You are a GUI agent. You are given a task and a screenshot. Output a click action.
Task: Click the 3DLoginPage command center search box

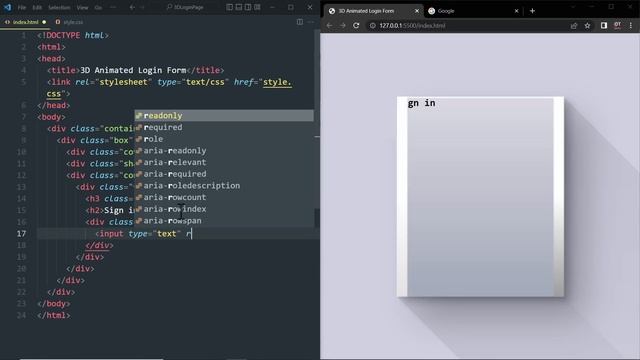click(x=186, y=7)
